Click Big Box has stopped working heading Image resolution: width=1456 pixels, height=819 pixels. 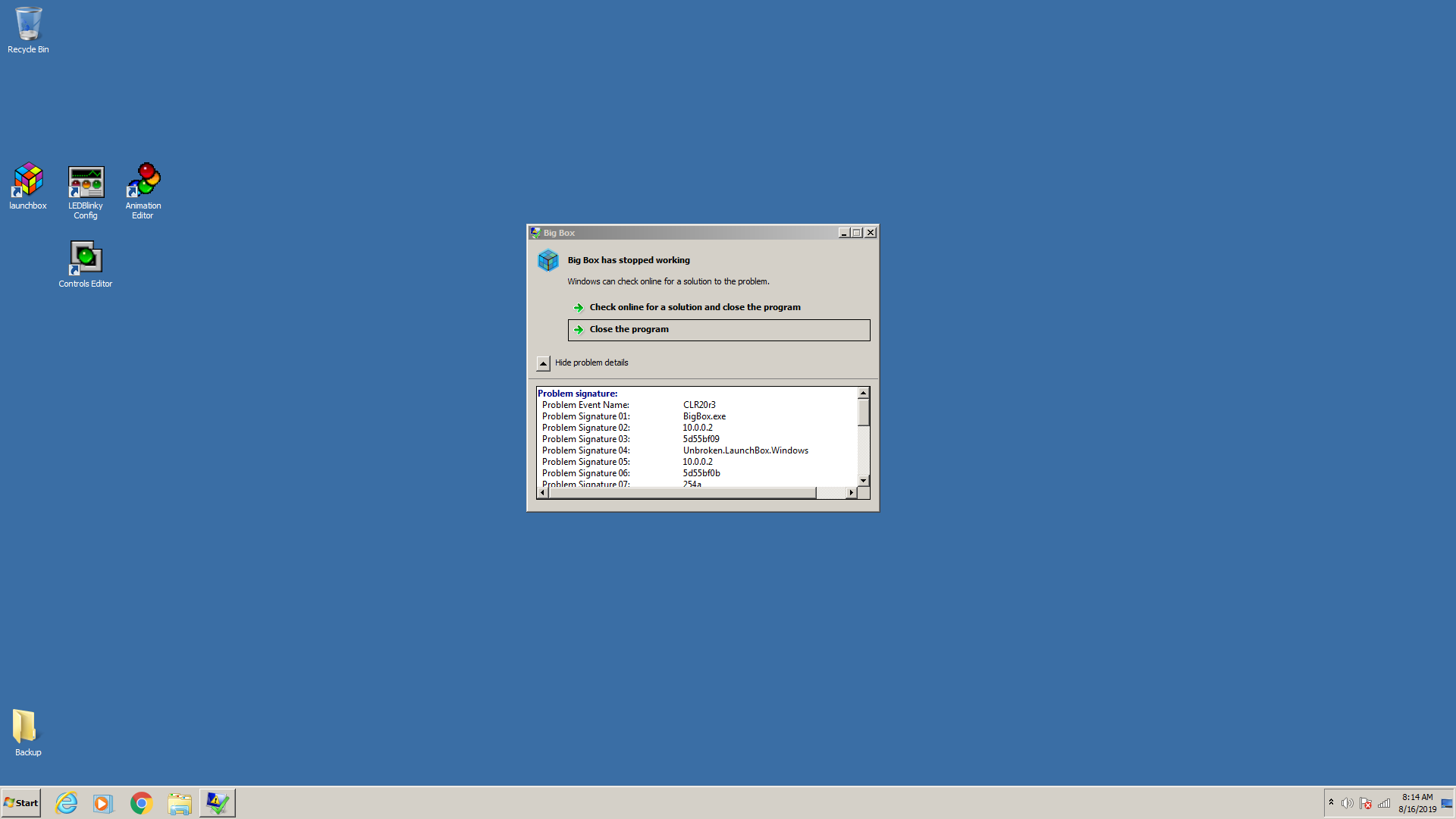point(629,260)
